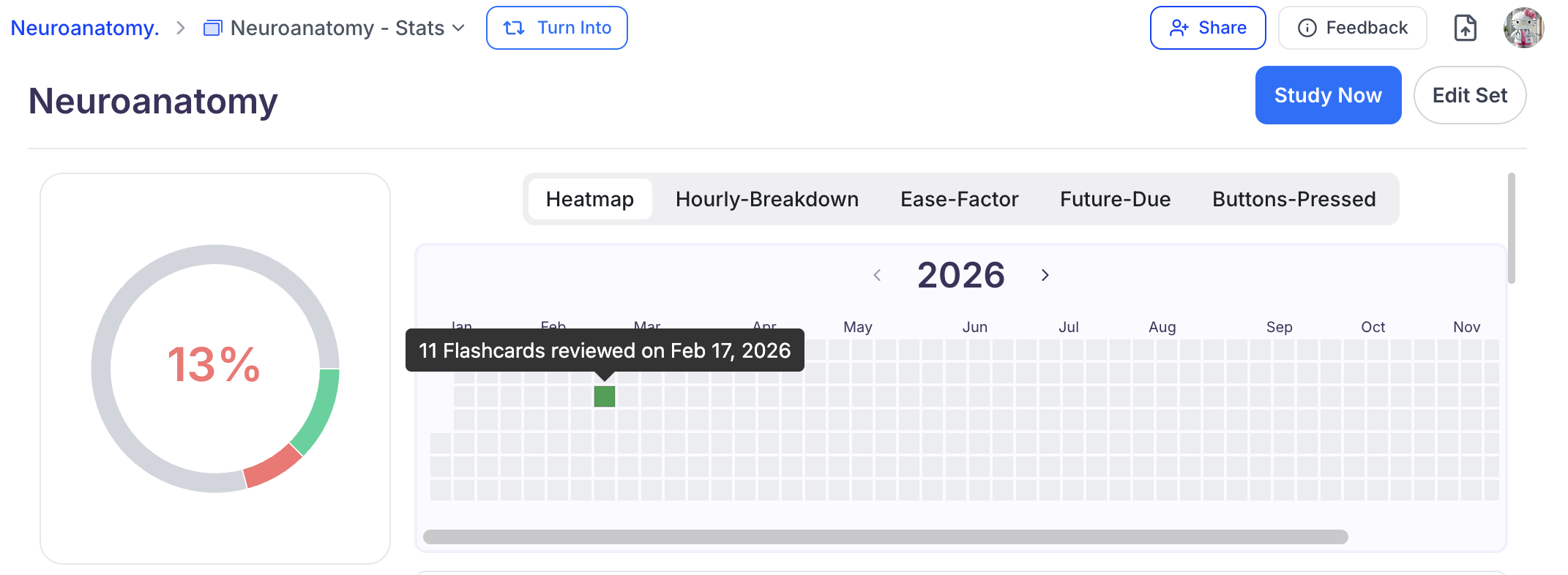This screenshot has height=575, width=1568.
Task: Click the deck icon beside Neuroanatomy - Stats
Action: (212, 27)
